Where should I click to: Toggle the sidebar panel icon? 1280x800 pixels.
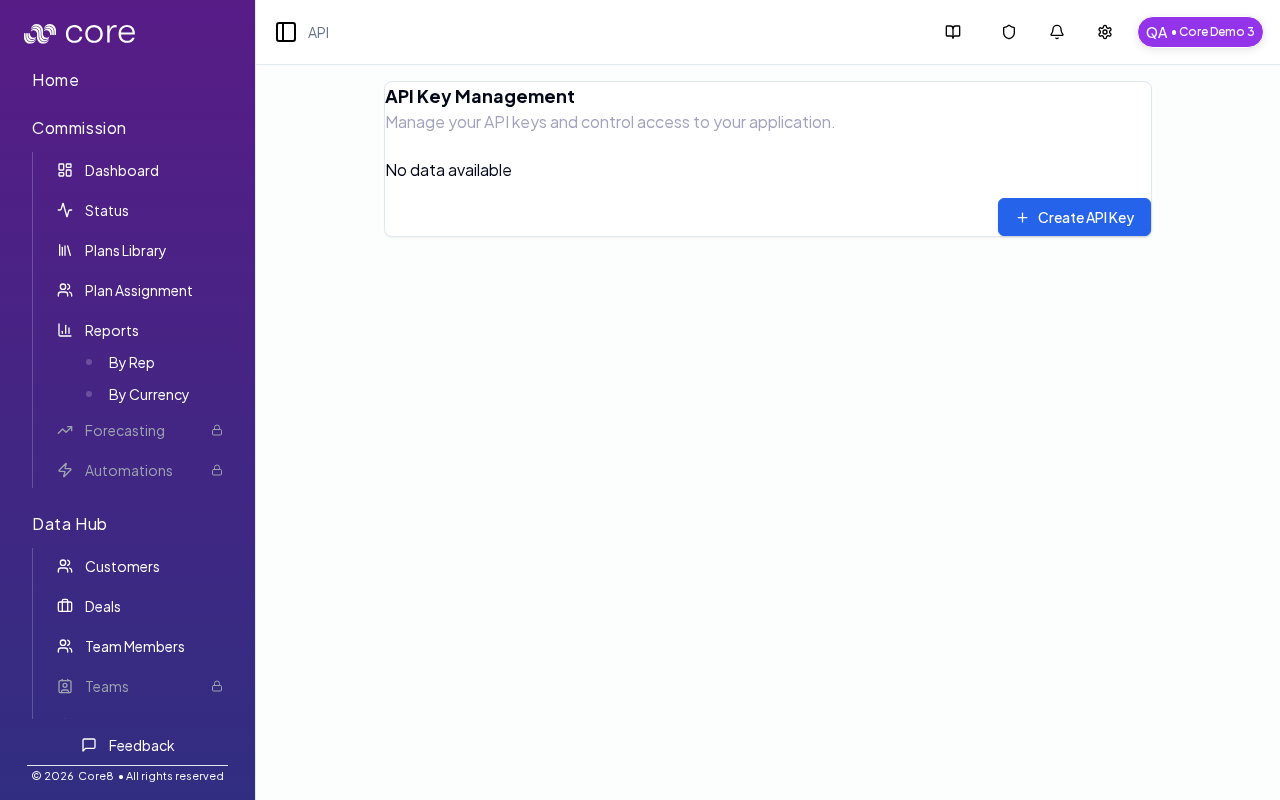pos(286,32)
